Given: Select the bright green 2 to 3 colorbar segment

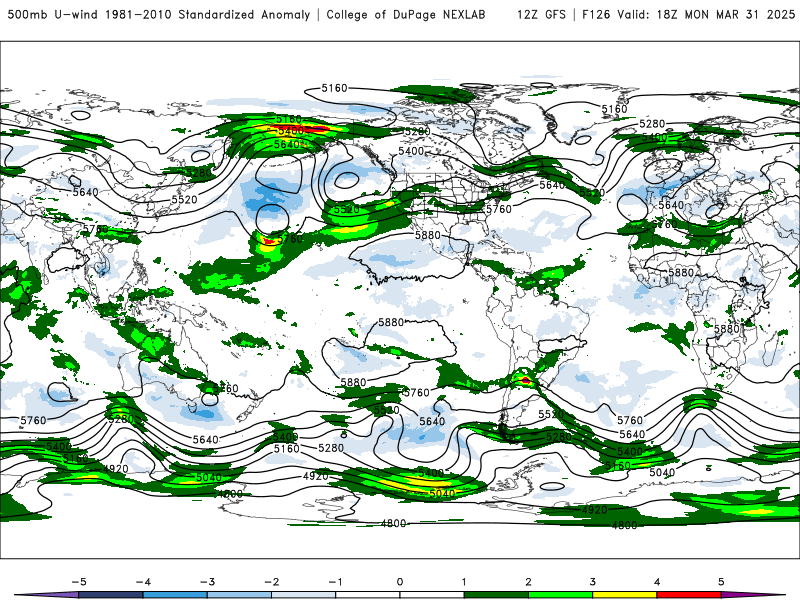Looking at the screenshot, I should (x=560, y=595).
